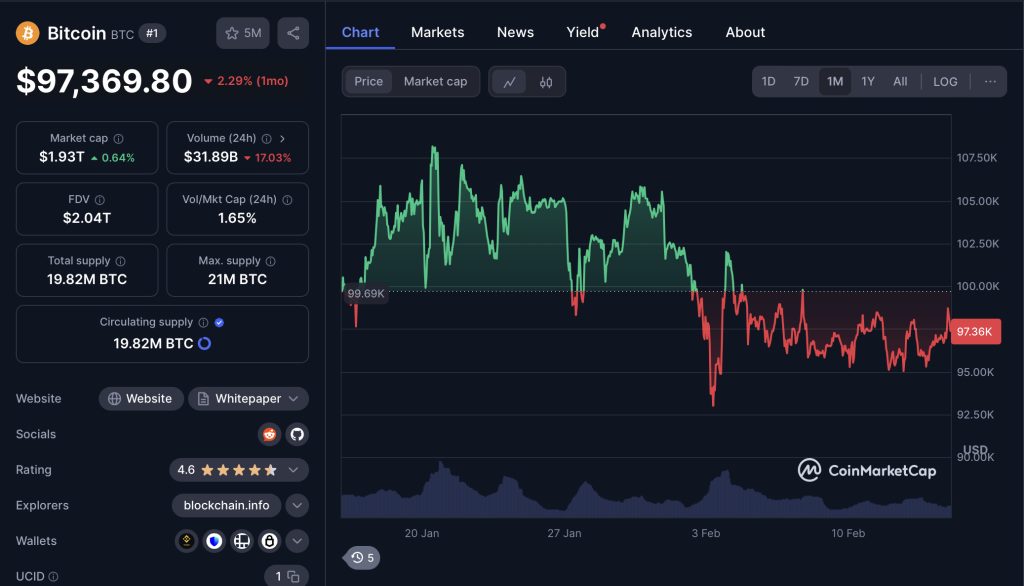Open the News tab
The image size is (1024, 586).
(515, 32)
